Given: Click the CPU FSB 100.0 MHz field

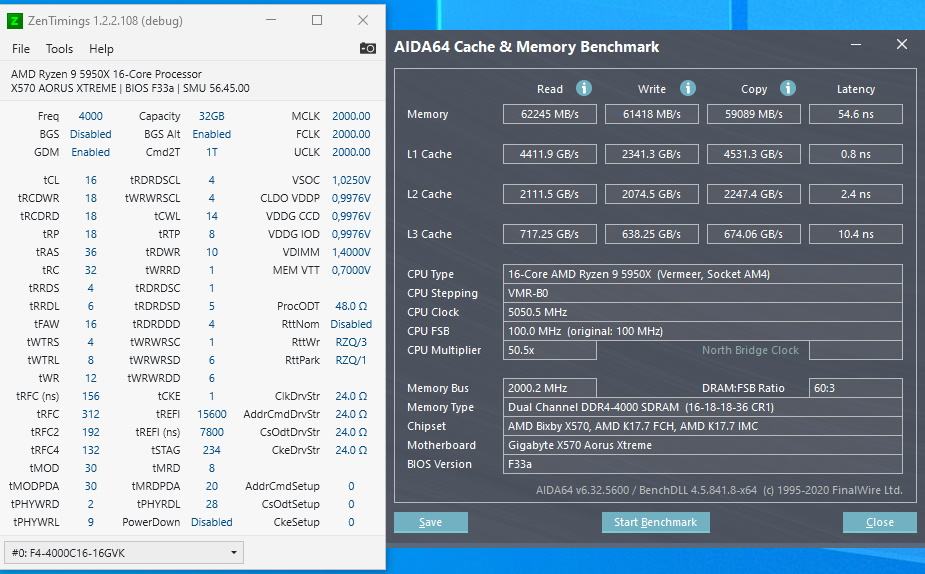Looking at the screenshot, I should 703,331.
